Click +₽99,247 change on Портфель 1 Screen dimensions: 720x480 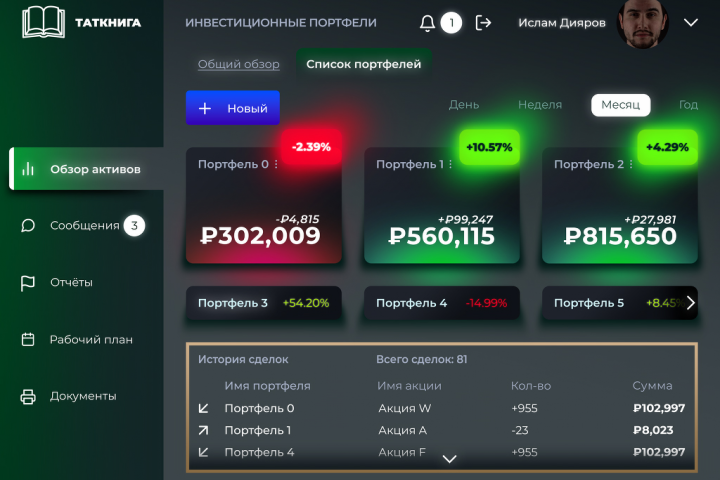[x=465, y=220]
